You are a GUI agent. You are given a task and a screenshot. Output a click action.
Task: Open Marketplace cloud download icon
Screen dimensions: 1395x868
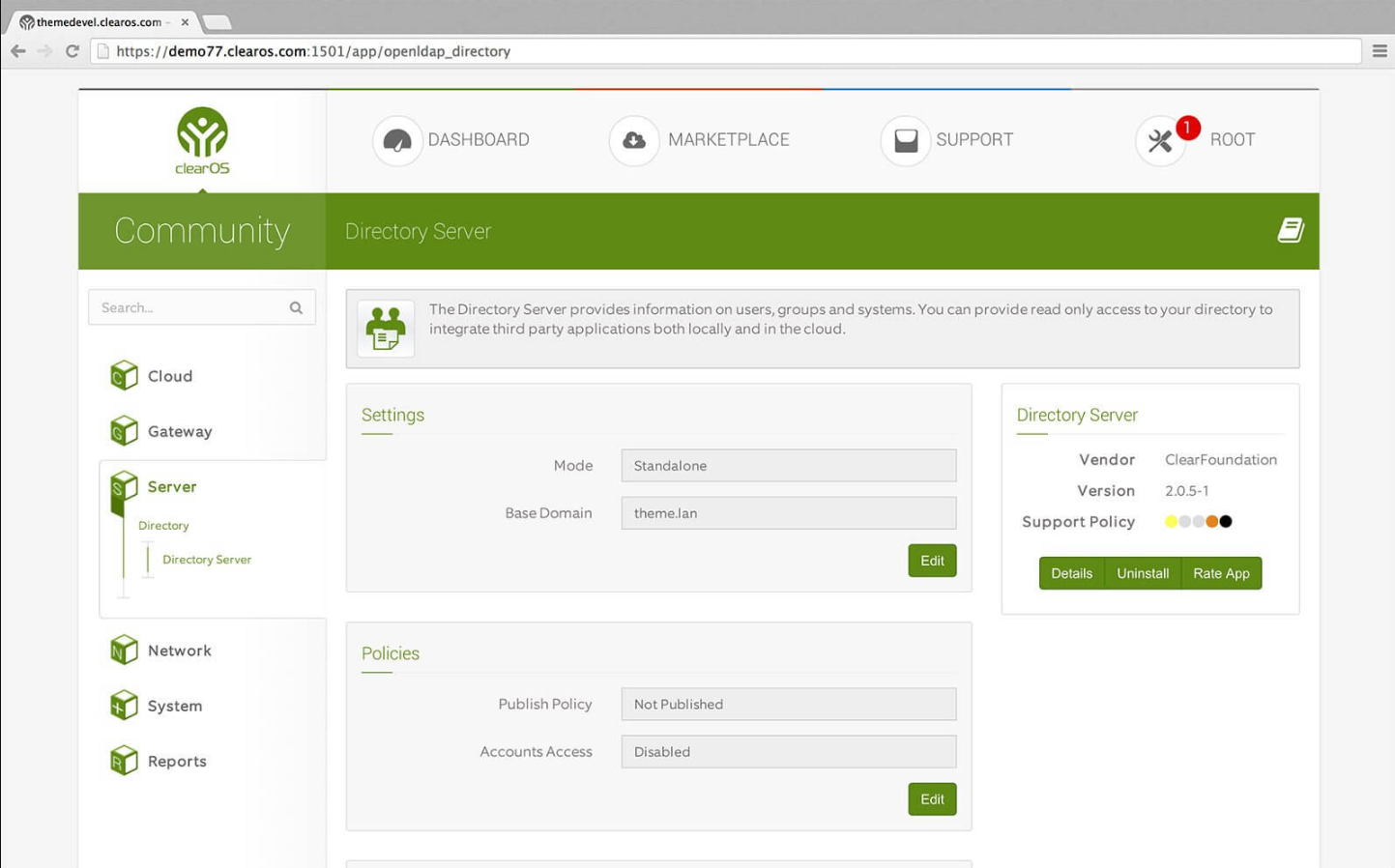634,141
